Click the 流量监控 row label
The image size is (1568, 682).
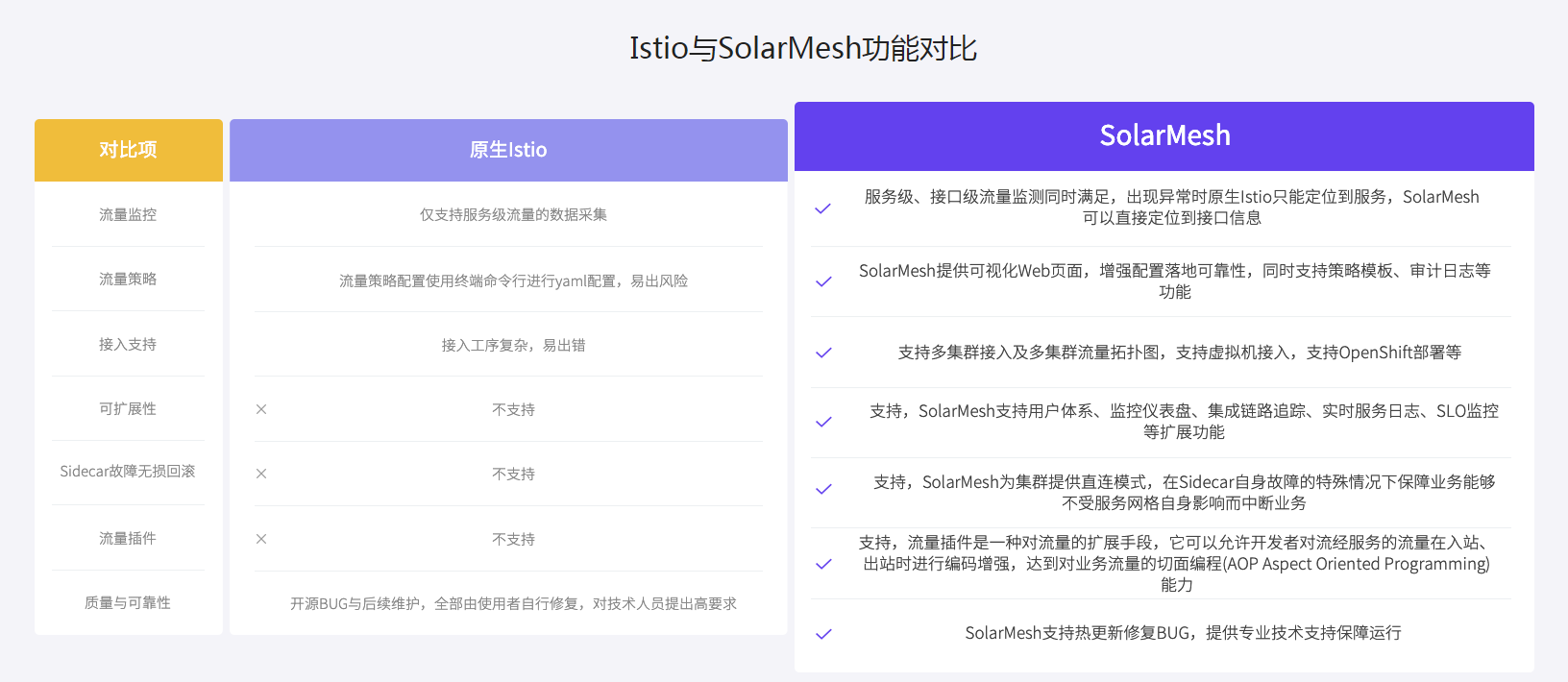tap(128, 214)
